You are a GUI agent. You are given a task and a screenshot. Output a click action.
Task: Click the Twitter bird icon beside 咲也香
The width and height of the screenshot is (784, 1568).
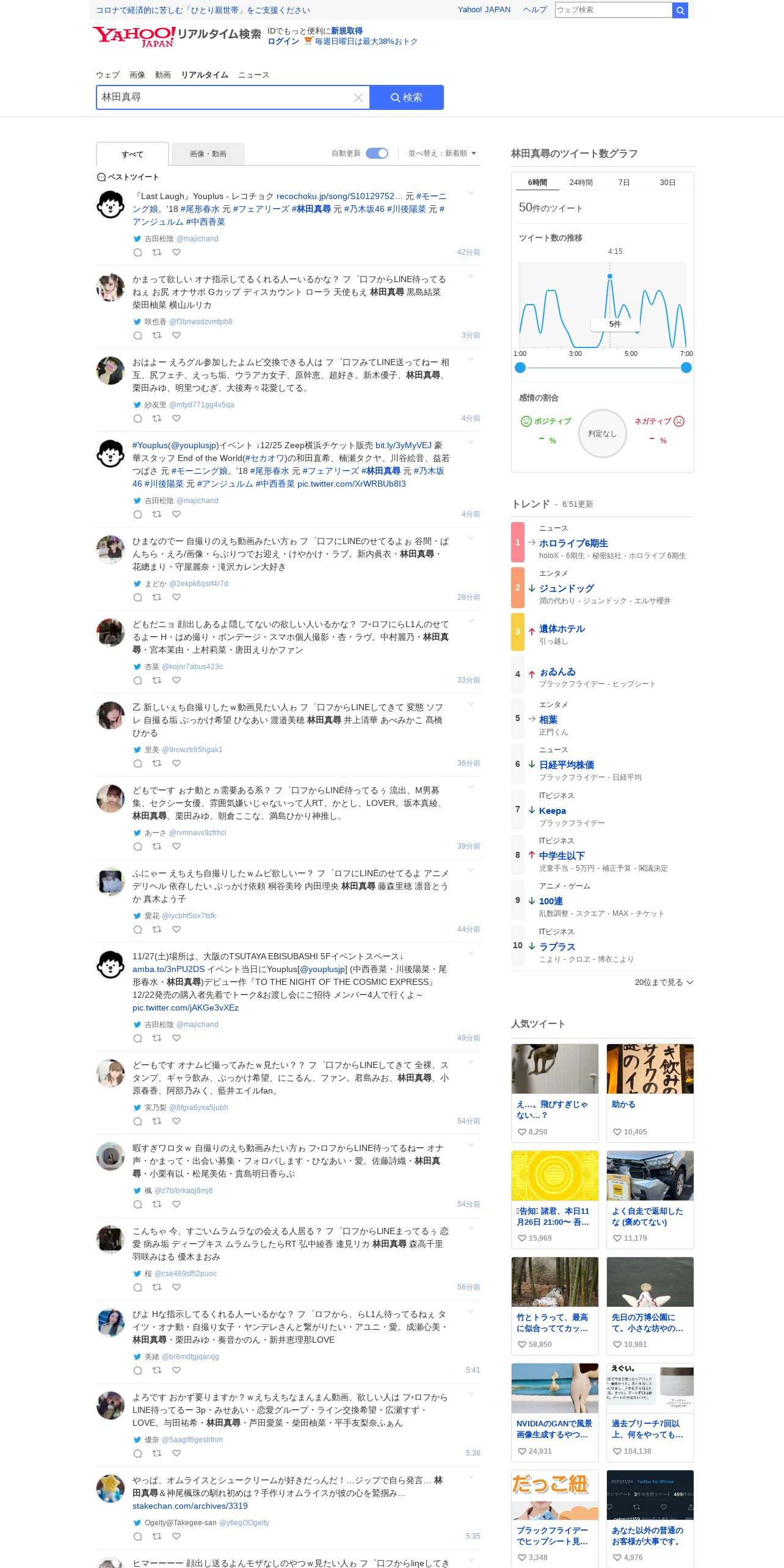pos(137,322)
